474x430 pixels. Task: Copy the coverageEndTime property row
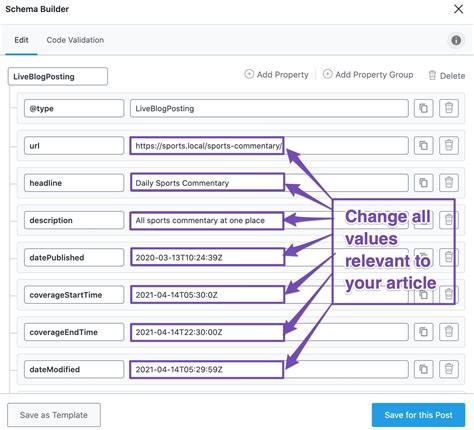[423, 332]
